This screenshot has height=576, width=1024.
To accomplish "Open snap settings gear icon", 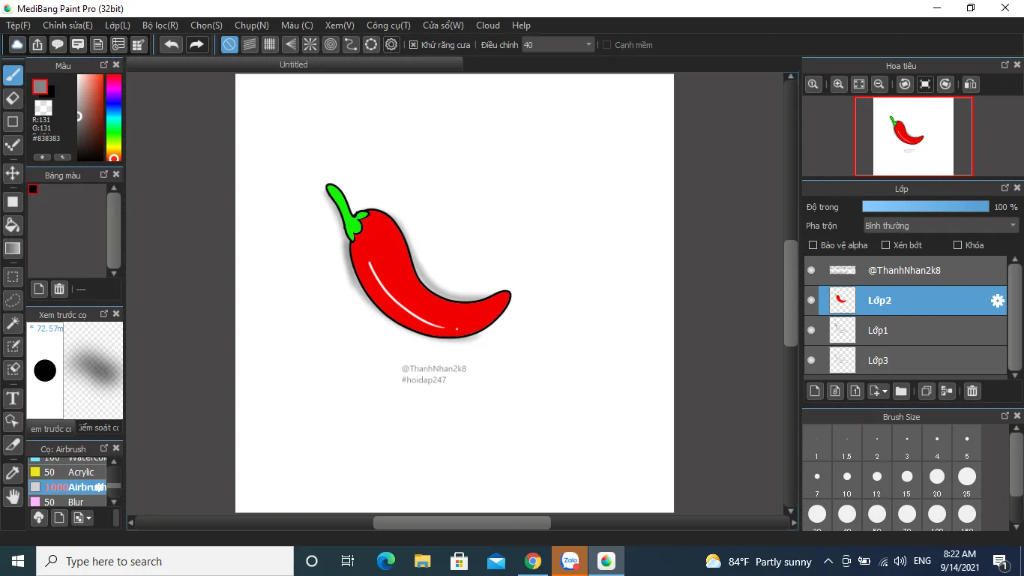I will tap(391, 44).
